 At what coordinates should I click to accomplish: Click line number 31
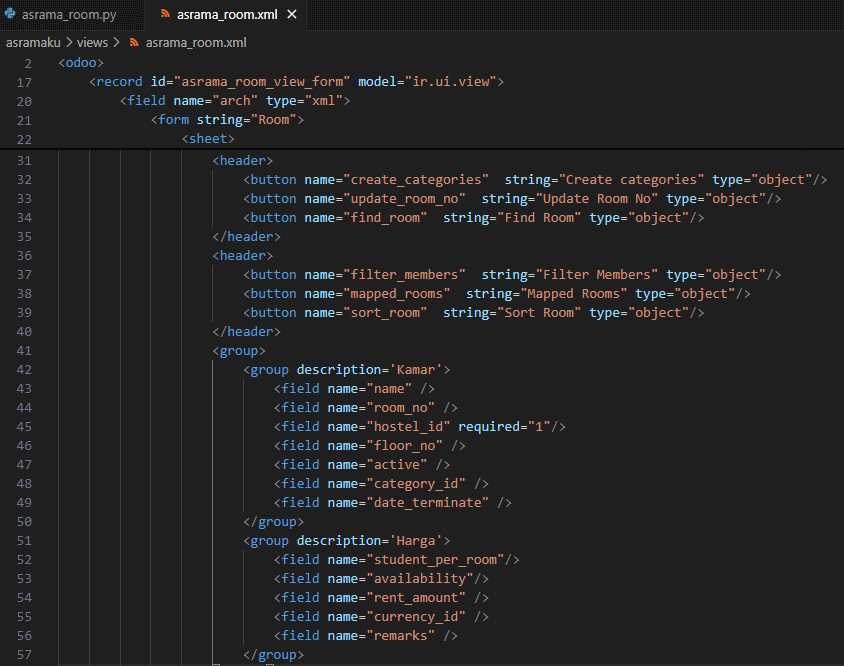click(24, 161)
